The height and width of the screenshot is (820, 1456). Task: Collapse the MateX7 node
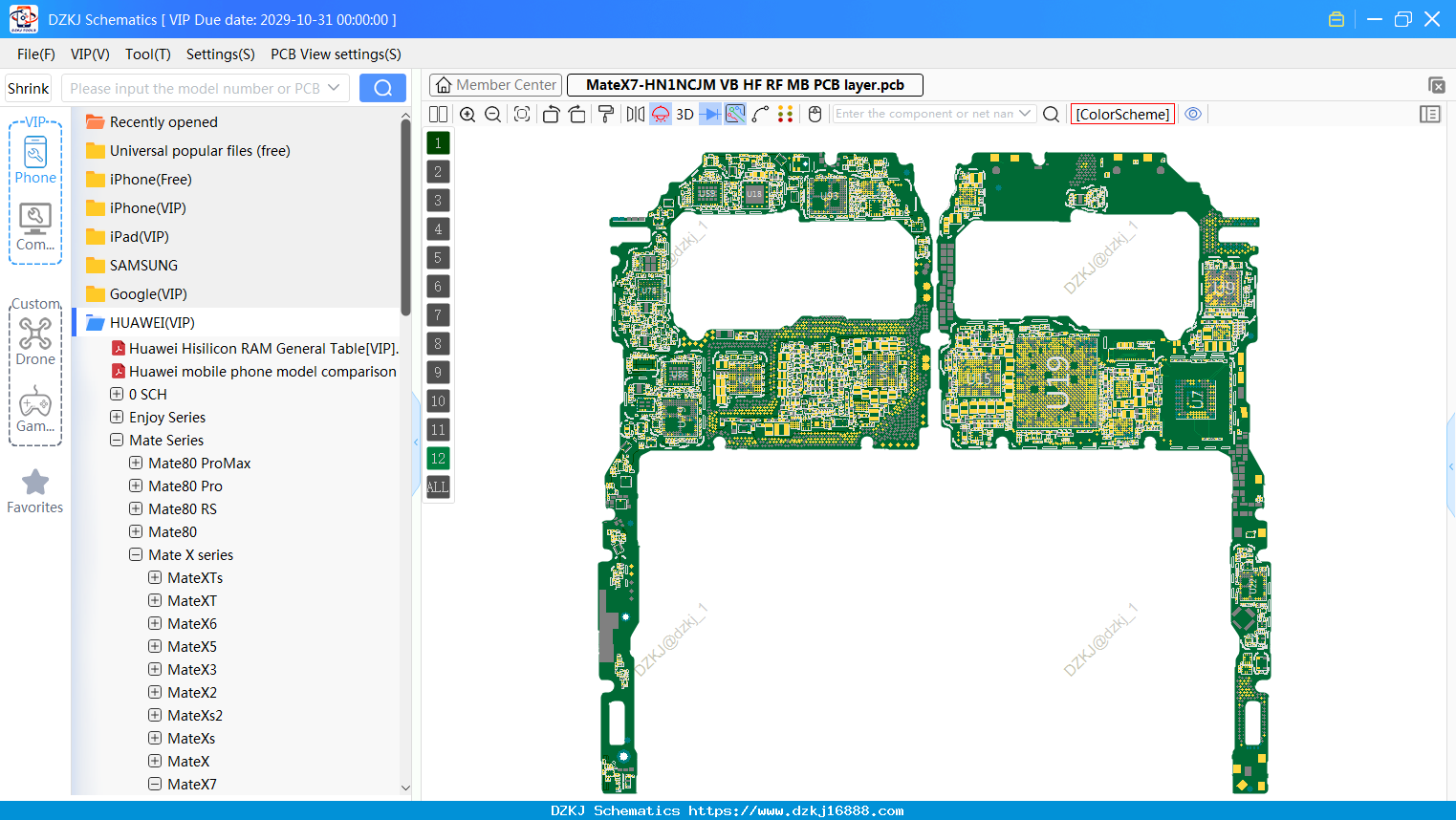click(155, 784)
